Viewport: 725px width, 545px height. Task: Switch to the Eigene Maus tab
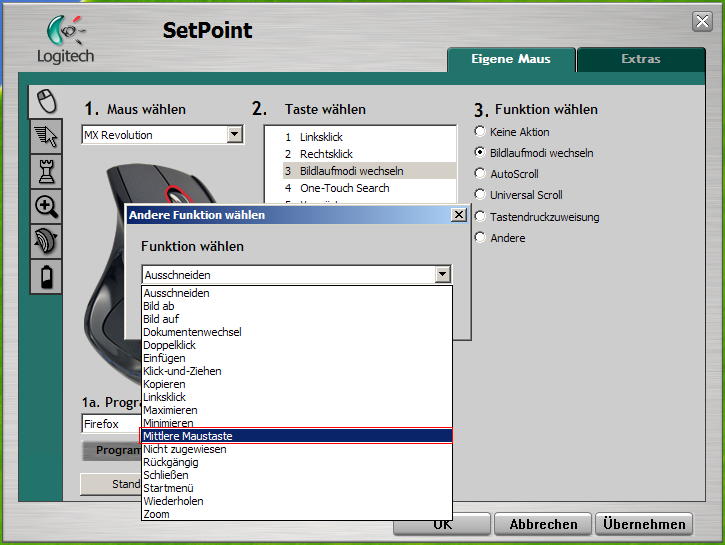(x=511, y=59)
